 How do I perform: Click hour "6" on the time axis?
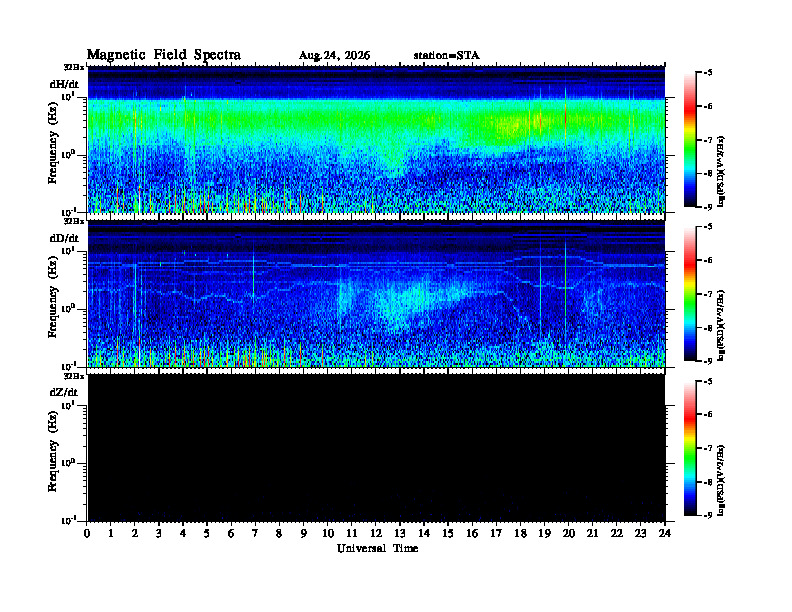point(231,533)
